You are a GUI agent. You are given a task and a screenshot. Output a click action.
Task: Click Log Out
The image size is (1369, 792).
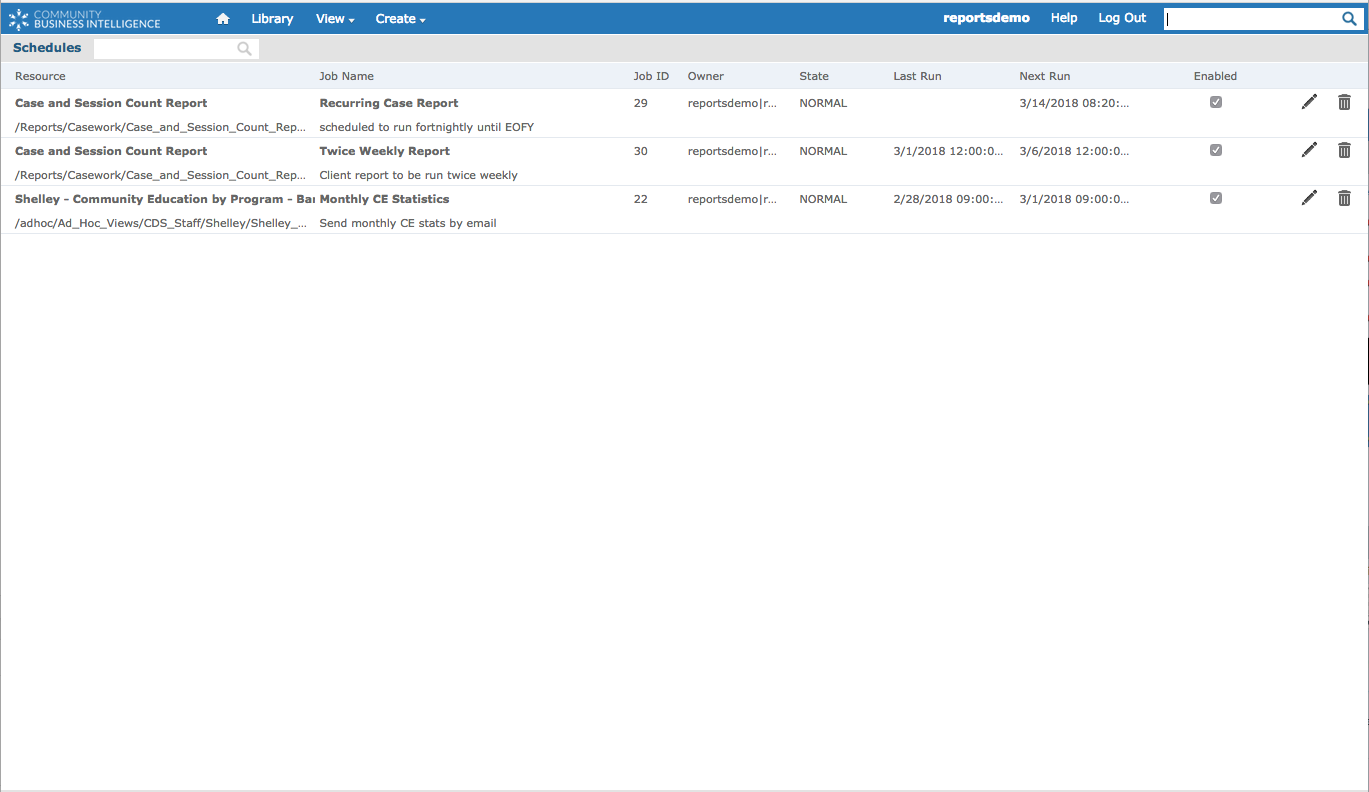point(1122,18)
